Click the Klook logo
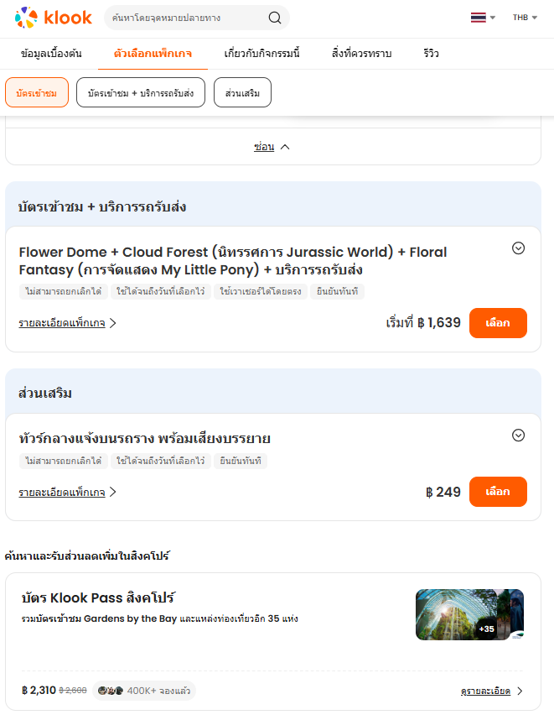Image resolution: width=554 pixels, height=720 pixels. [53, 17]
